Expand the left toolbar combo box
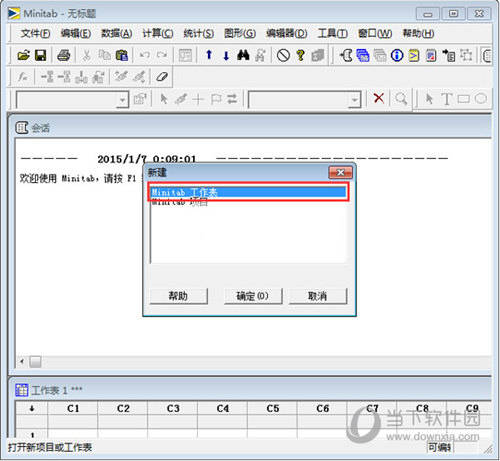500x461 pixels. (122, 99)
